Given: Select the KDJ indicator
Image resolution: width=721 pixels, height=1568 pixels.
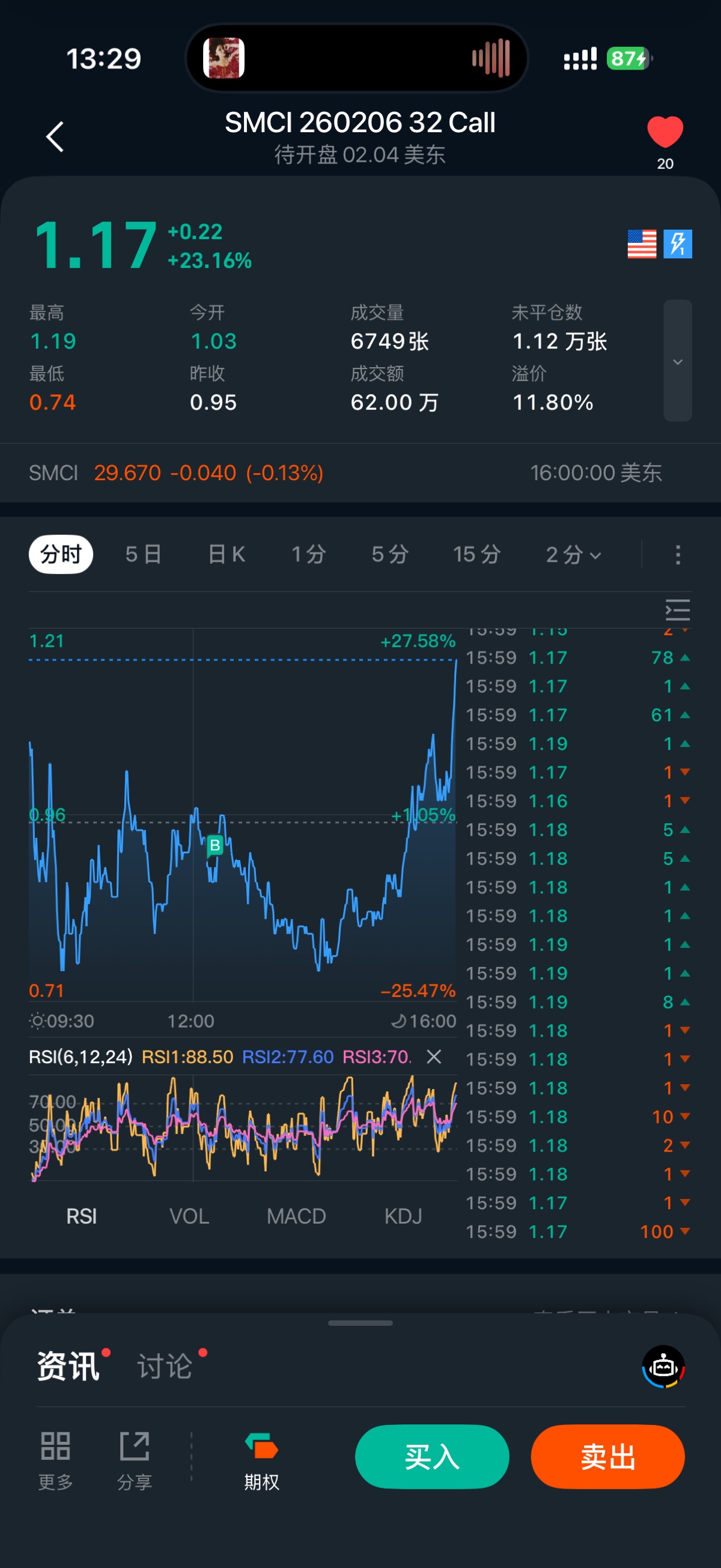Looking at the screenshot, I should (x=403, y=1216).
